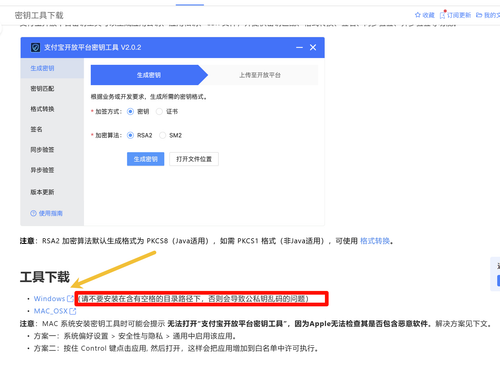Open the 我的 folder icon at top right
This screenshot has height=377, width=500.
tap(479, 15)
